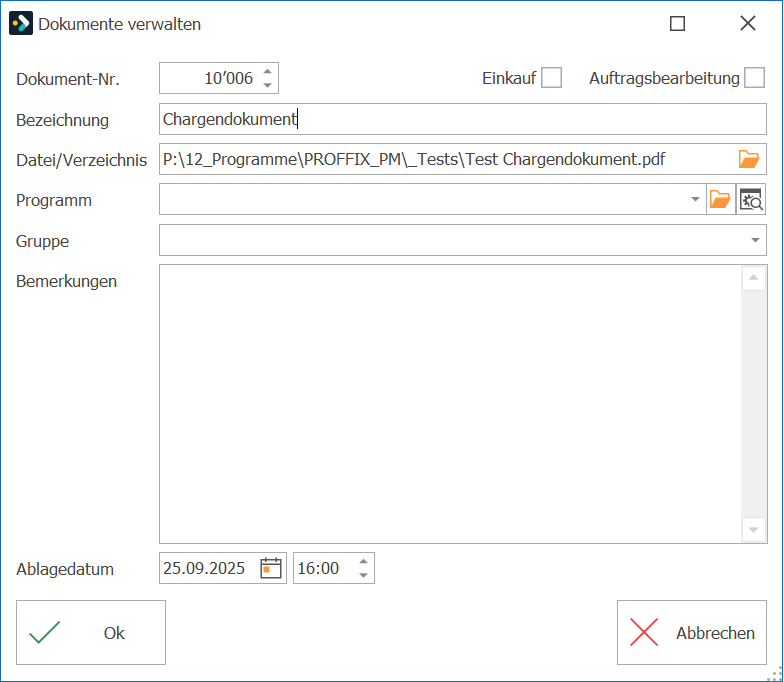
Task: Maximize the Dokumente verwalten window
Action: (678, 24)
